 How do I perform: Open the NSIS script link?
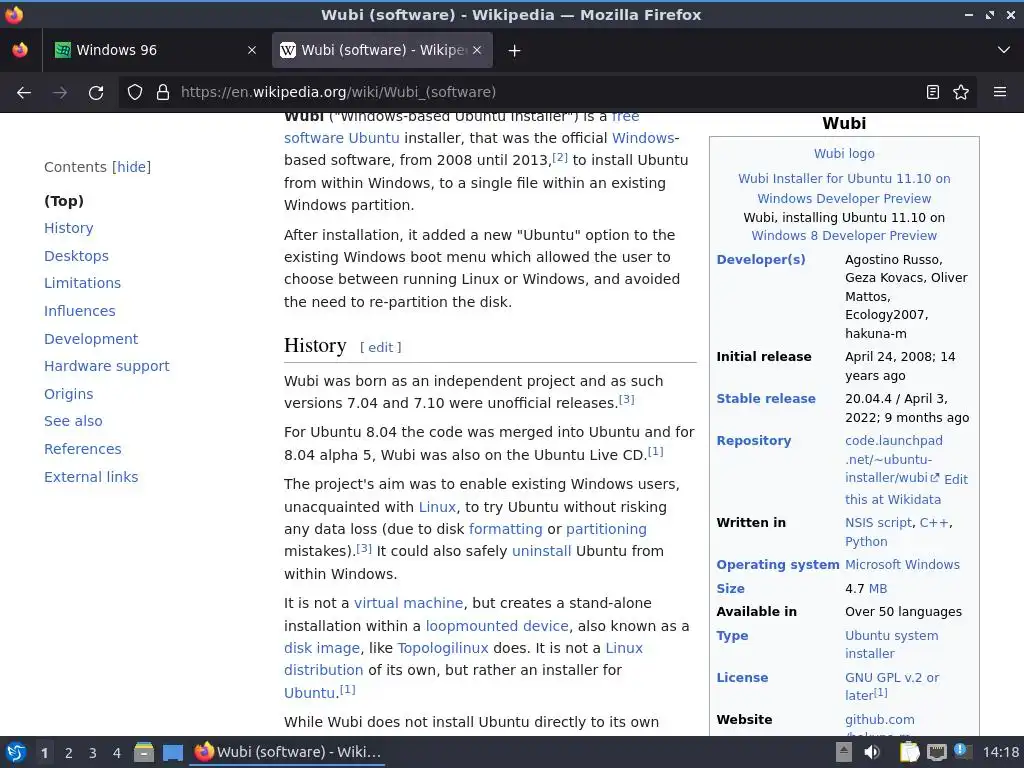[878, 523]
